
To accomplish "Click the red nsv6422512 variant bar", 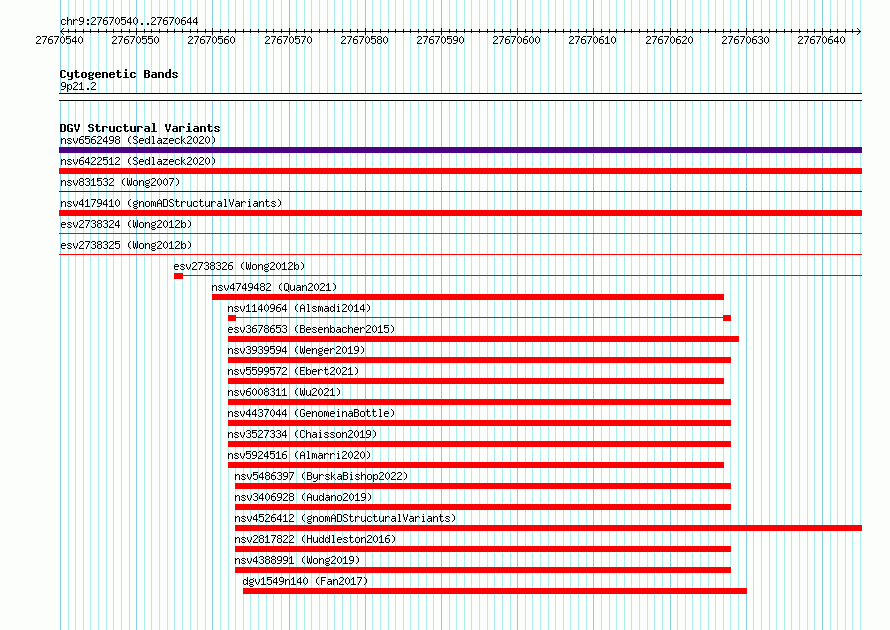I will tap(460, 171).
